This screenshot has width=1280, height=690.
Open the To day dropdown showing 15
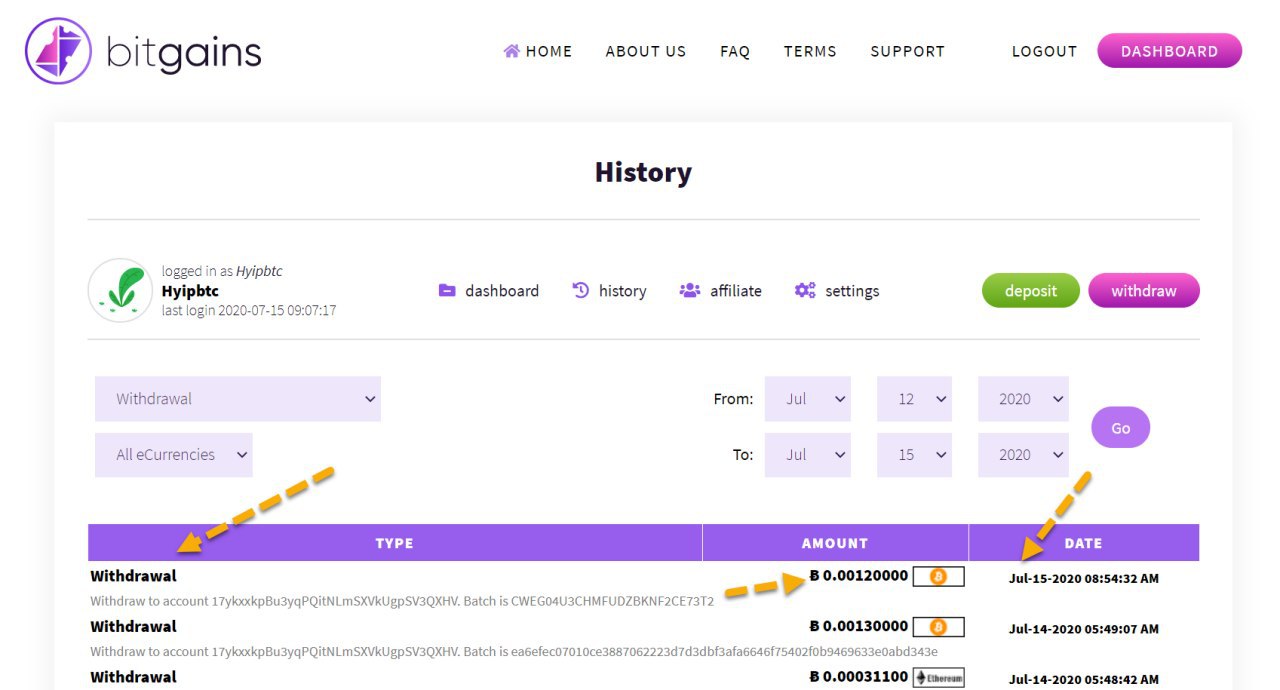[914, 454]
